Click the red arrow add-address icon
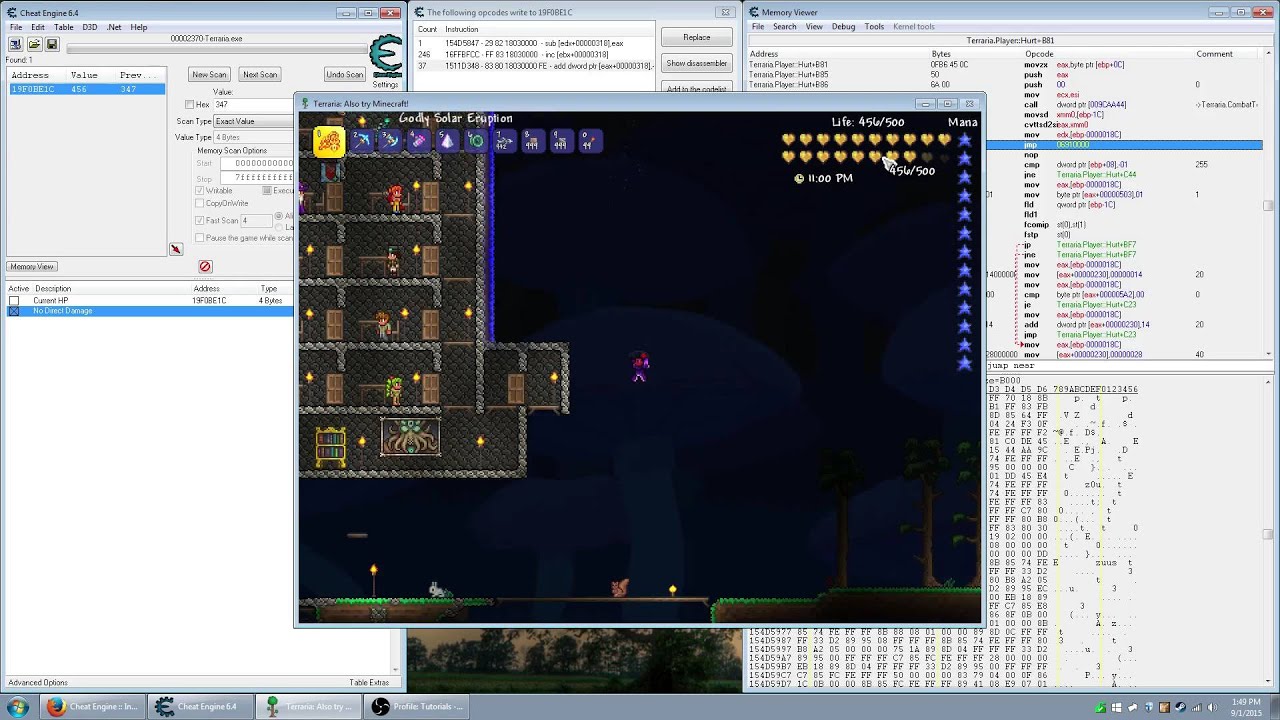The image size is (1280, 720). [x=176, y=249]
